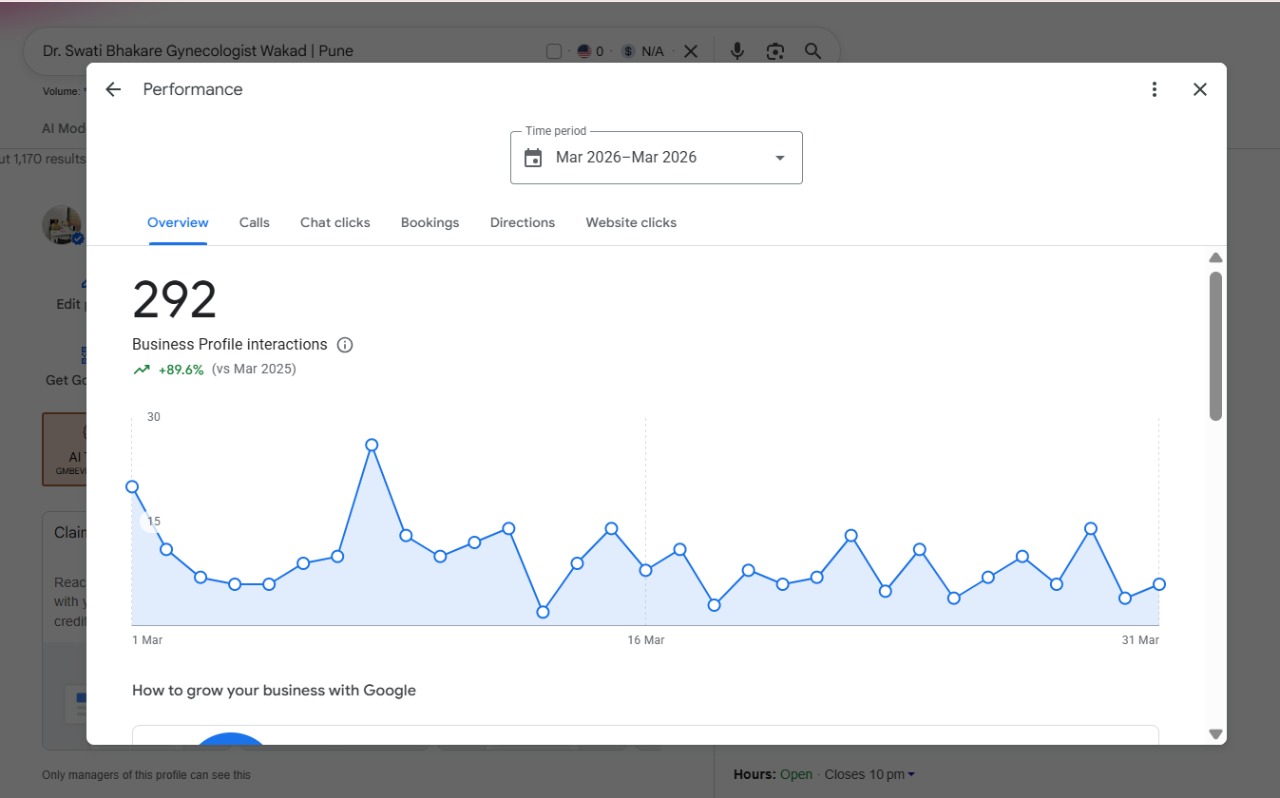Click the peak data point on the chart
1280x798 pixels.
372,445
